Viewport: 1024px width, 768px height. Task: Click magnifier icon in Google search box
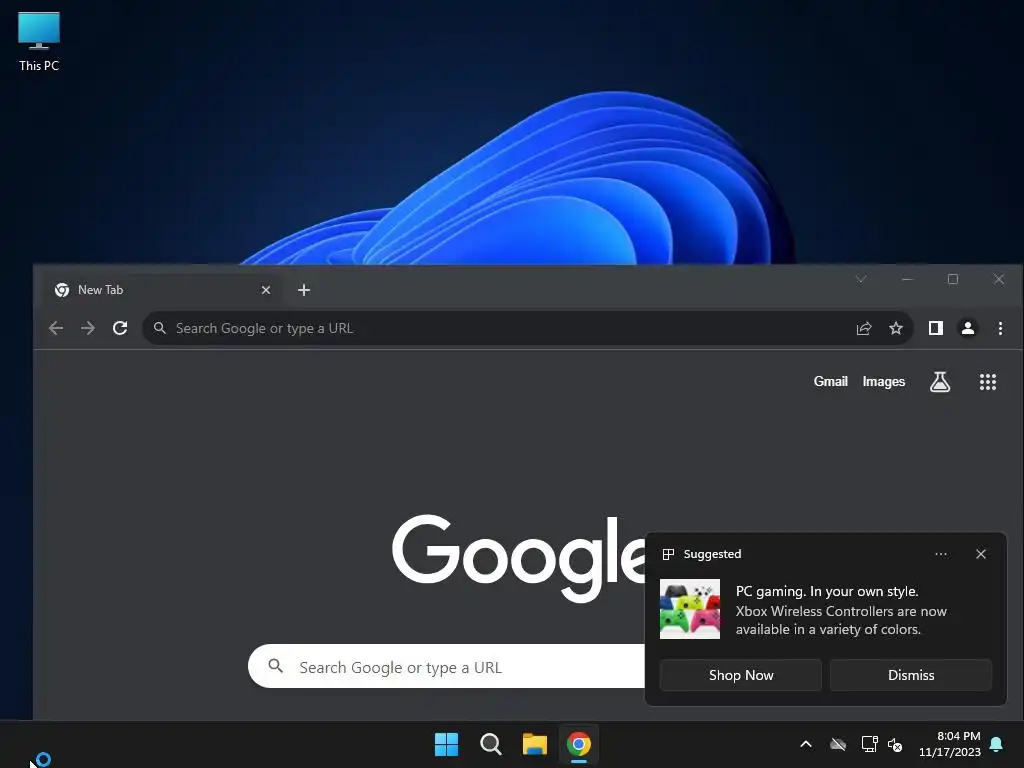coord(276,666)
